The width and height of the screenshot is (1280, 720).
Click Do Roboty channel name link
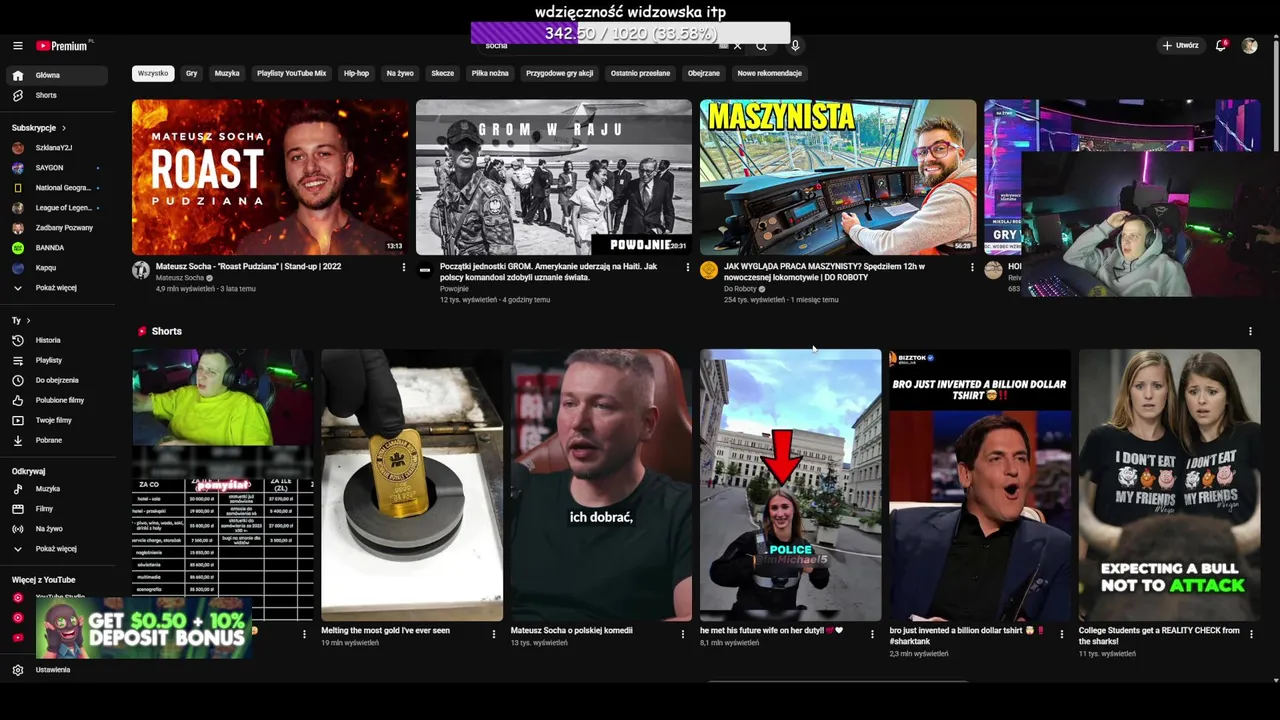pos(741,289)
